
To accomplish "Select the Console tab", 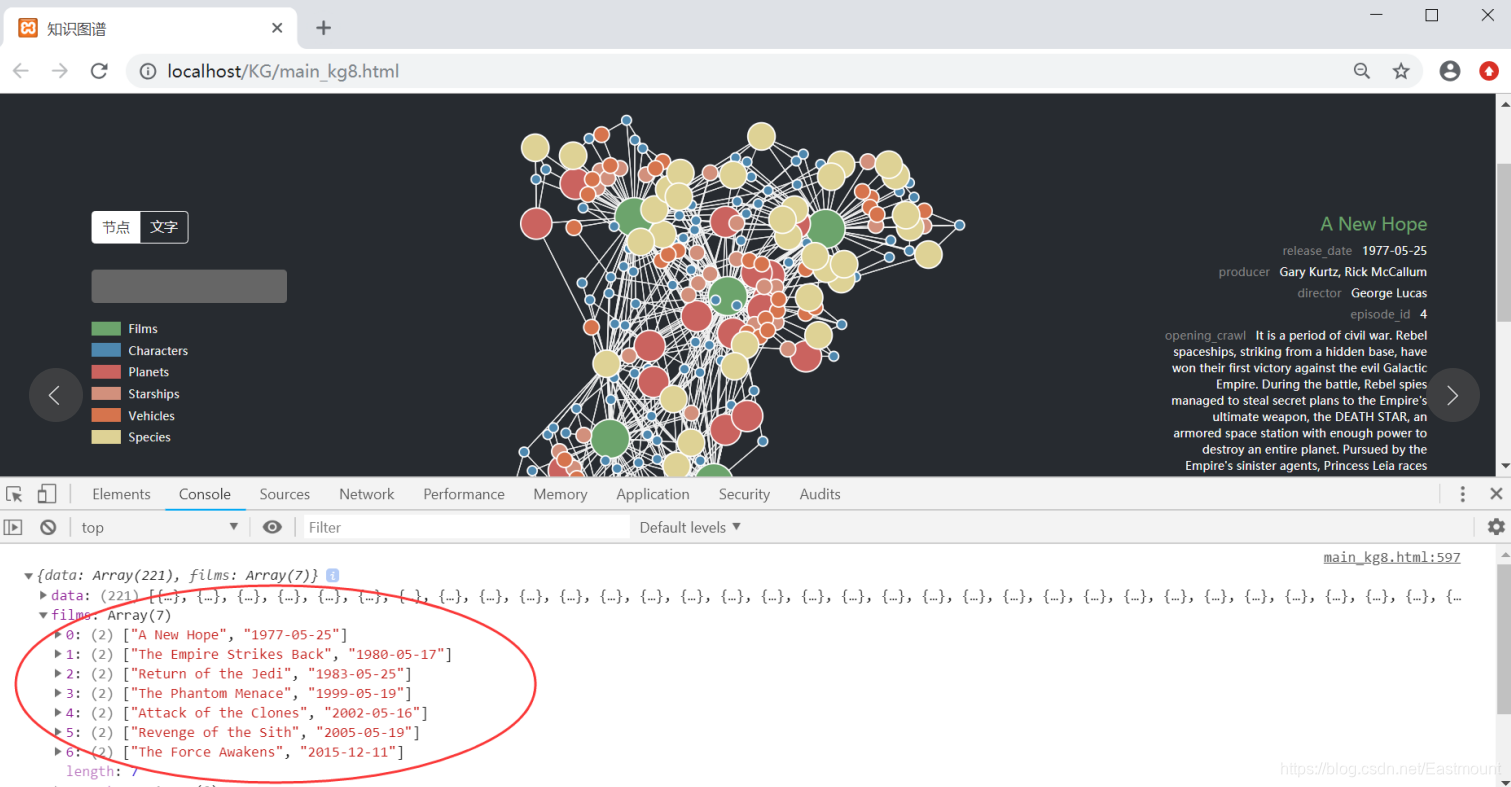I will 205,494.
